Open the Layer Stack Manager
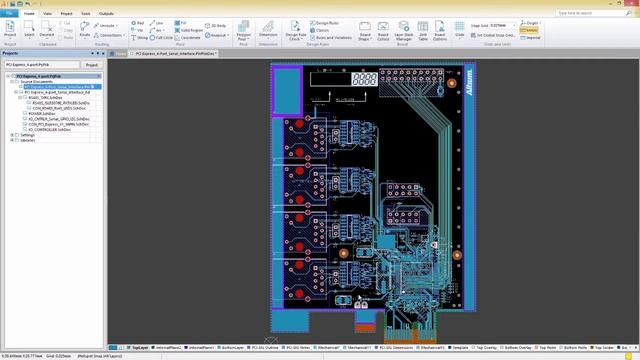 point(403,30)
